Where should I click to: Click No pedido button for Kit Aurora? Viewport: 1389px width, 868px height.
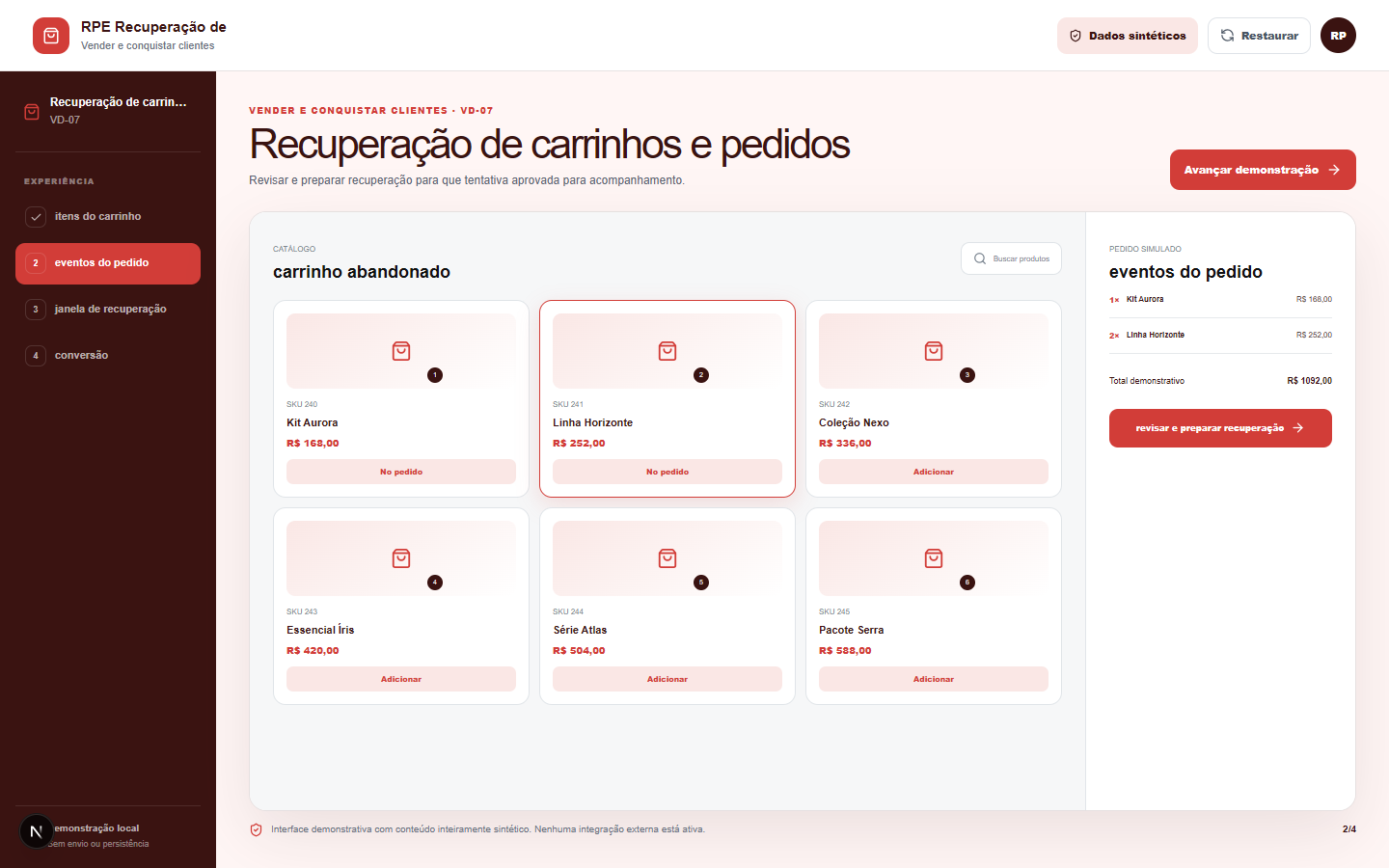[x=401, y=472]
